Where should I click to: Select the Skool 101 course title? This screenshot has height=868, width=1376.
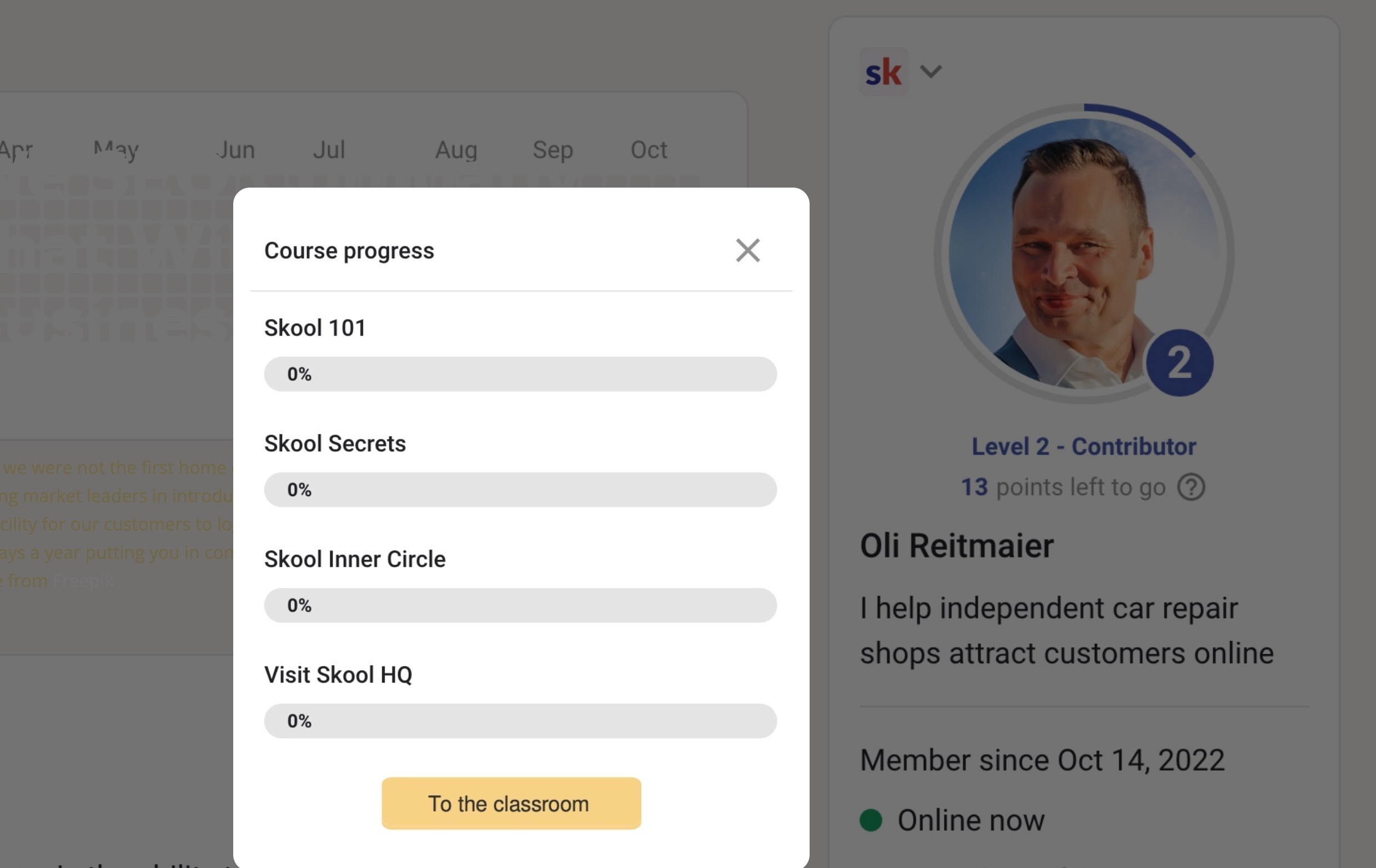click(x=315, y=327)
